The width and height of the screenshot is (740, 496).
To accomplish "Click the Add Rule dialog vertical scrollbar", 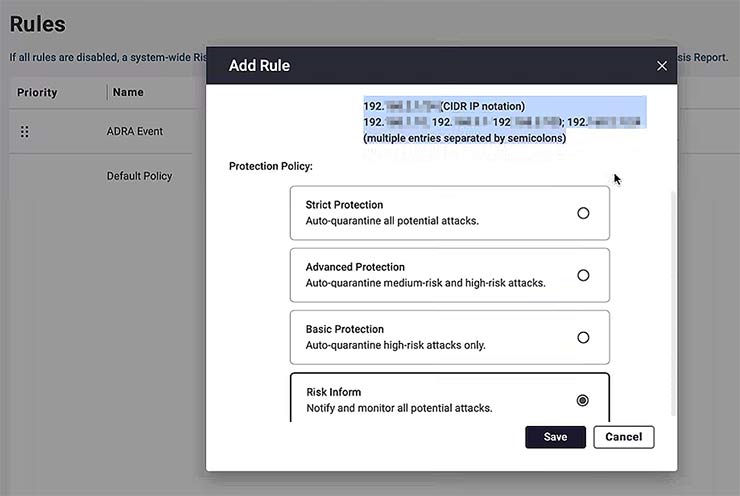I will click(x=672, y=300).
